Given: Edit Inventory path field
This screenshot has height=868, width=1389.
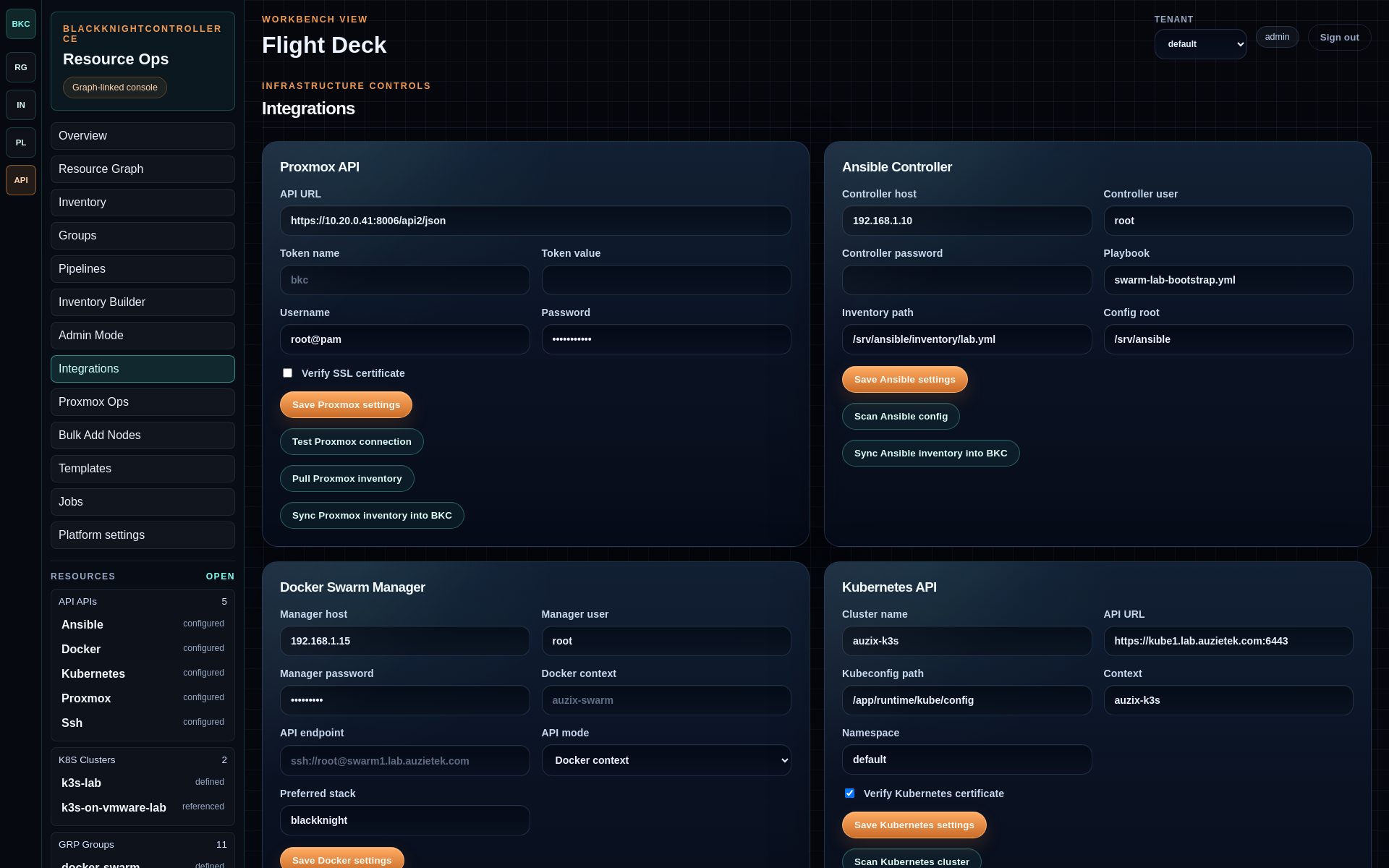Looking at the screenshot, I should [x=967, y=339].
